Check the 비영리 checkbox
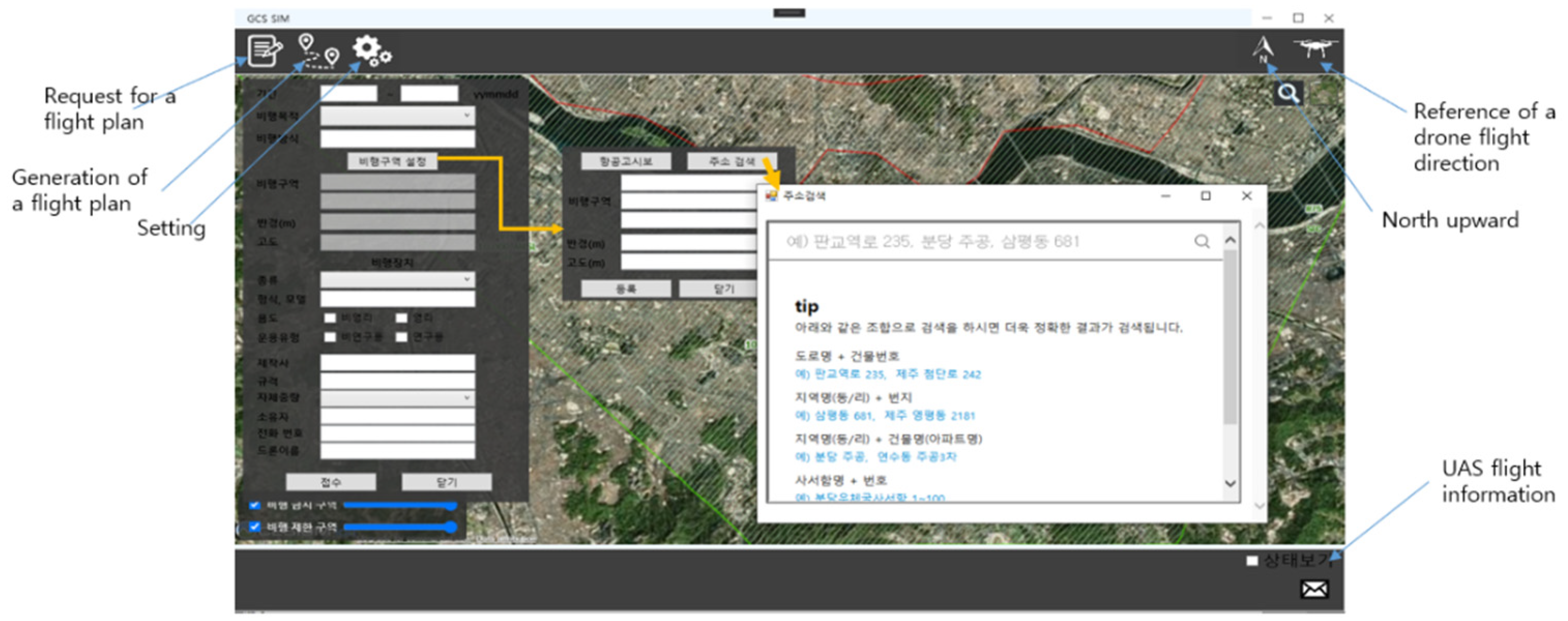Image resolution: width=1568 pixels, height=621 pixels. [331, 318]
